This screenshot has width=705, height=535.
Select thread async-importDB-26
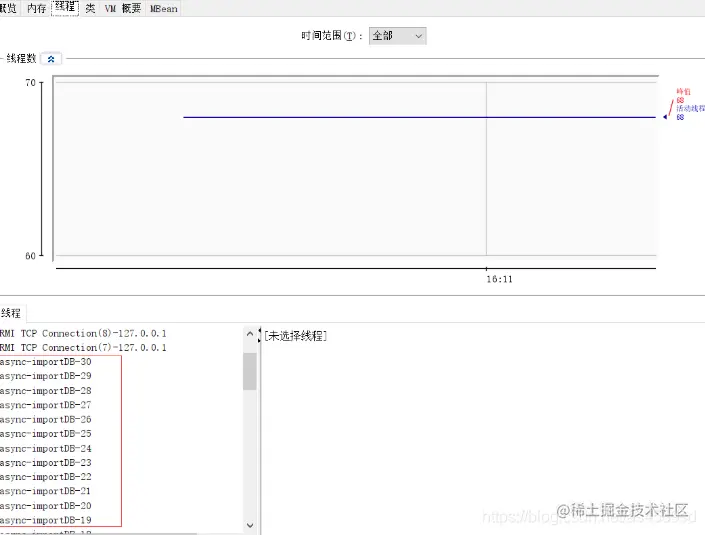pyautogui.click(x=45, y=419)
